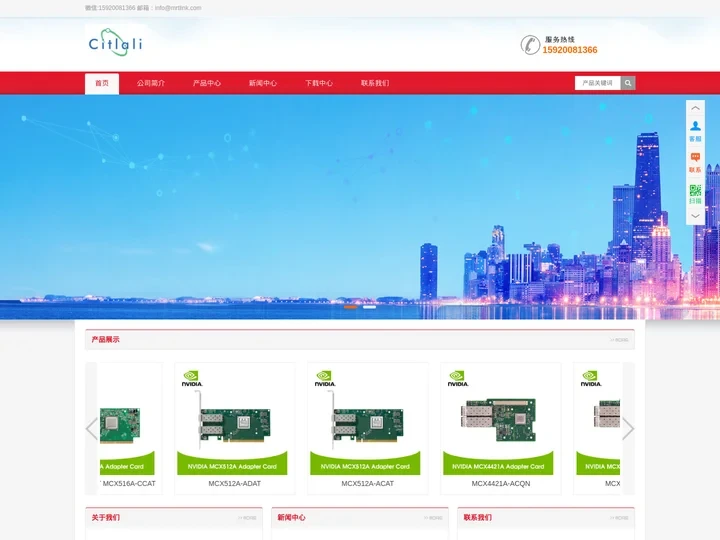Click the 服务热线 label
Viewport: 720px width, 540px height.
tap(560, 39)
